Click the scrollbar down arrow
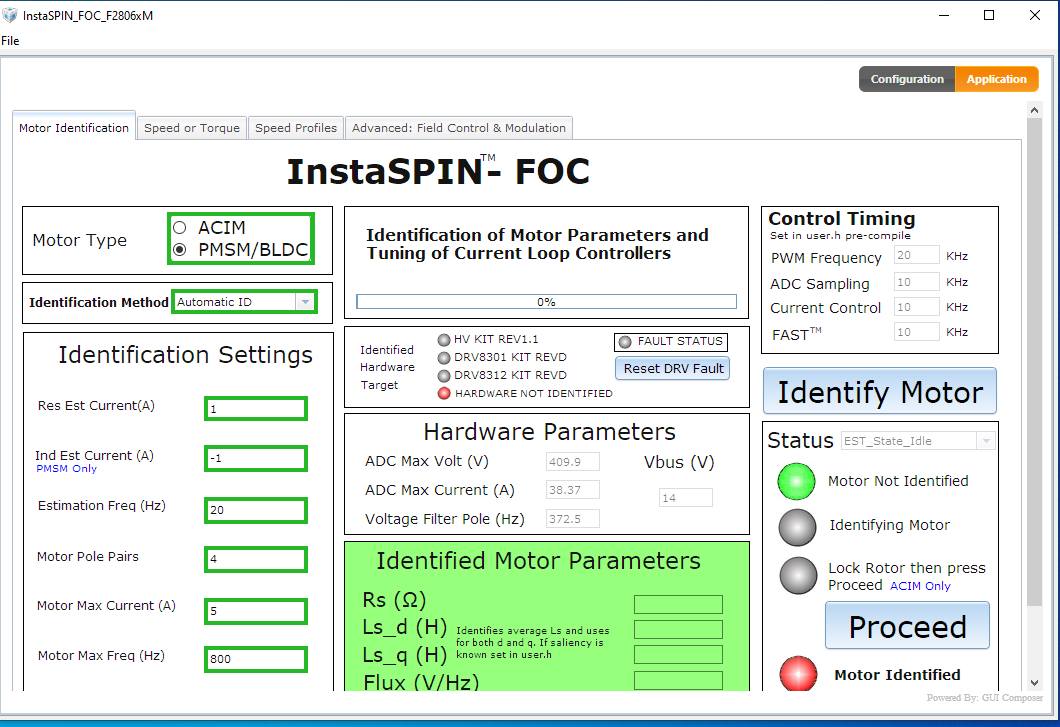This screenshot has height=727, width=1060. 1034,683
